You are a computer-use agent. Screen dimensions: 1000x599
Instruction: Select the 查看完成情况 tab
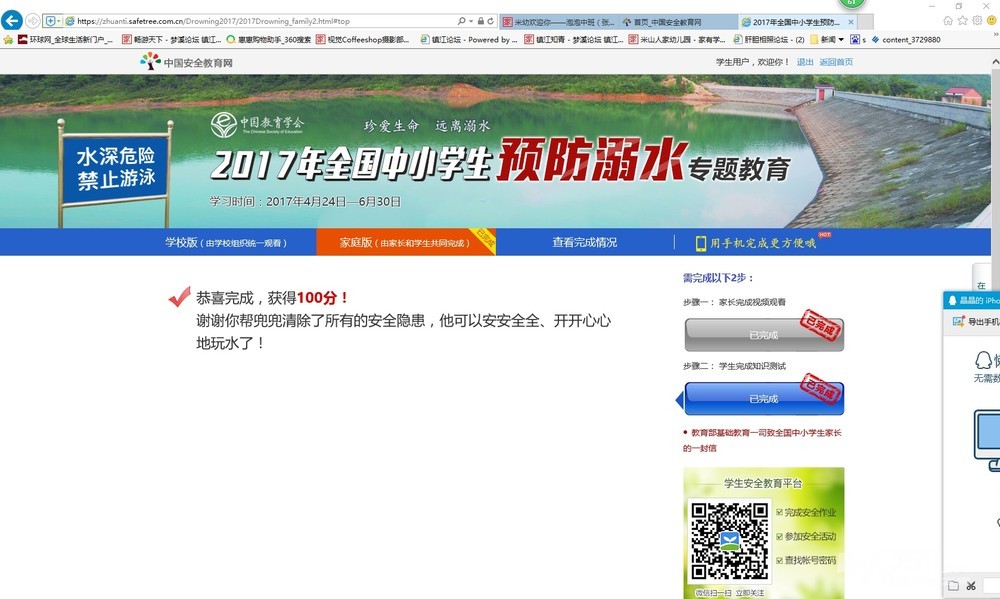584,242
